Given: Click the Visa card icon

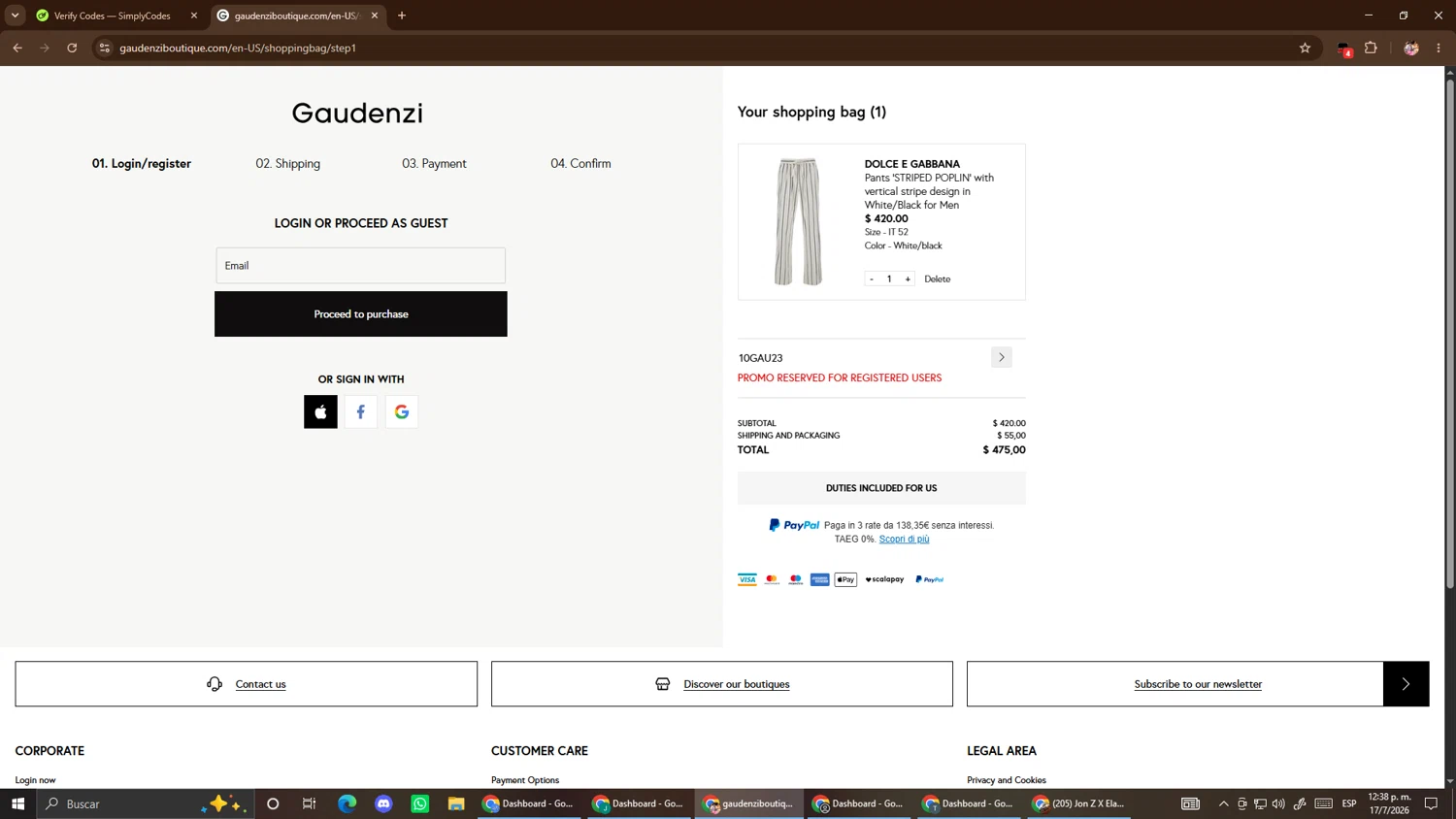Looking at the screenshot, I should coord(747,579).
